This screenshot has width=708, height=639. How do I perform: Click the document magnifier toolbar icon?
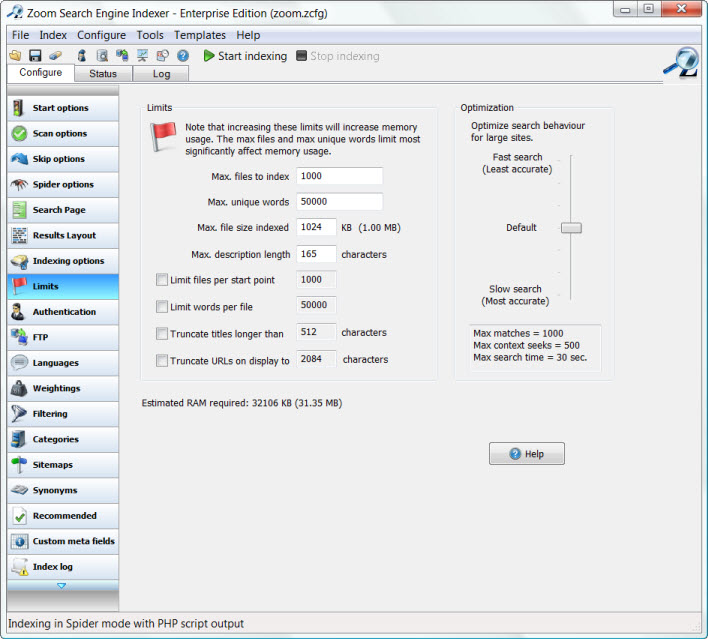point(102,56)
